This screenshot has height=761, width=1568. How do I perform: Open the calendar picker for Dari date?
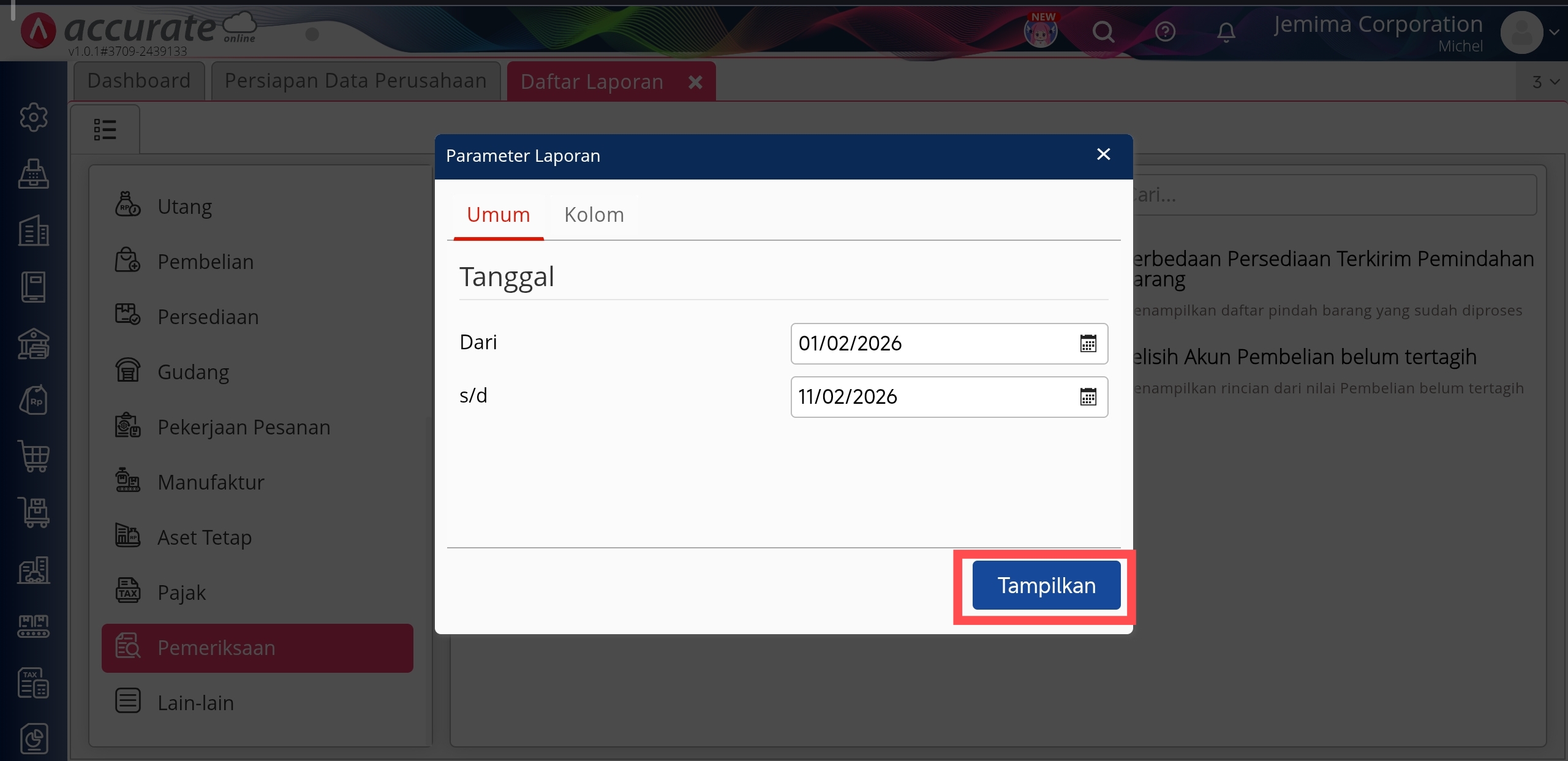[x=1088, y=344]
